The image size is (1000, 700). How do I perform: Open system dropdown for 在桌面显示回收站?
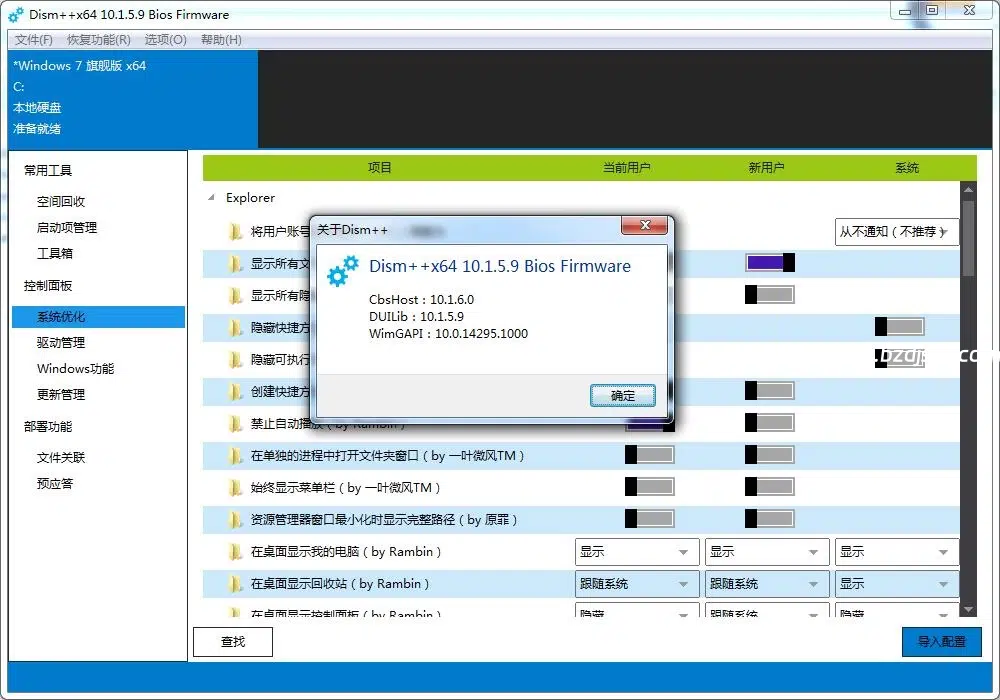[x=897, y=584]
